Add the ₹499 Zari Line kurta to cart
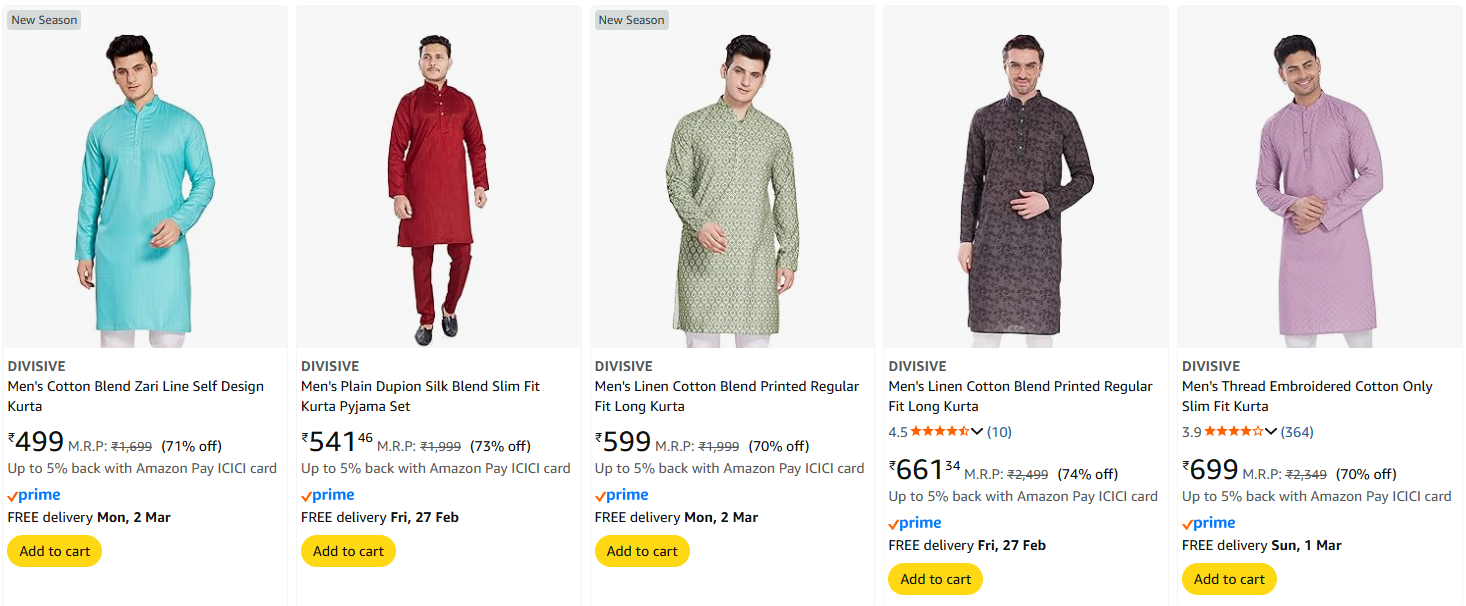Screen dimensions: 1466x606 (55, 551)
